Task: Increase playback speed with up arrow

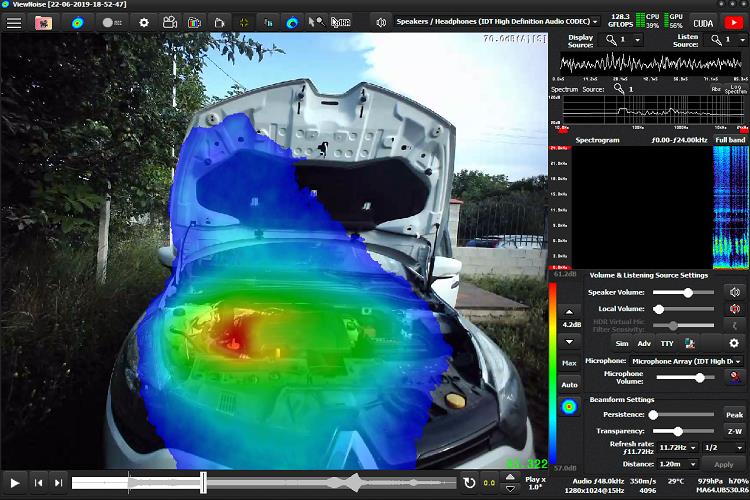Action: (x=510, y=477)
